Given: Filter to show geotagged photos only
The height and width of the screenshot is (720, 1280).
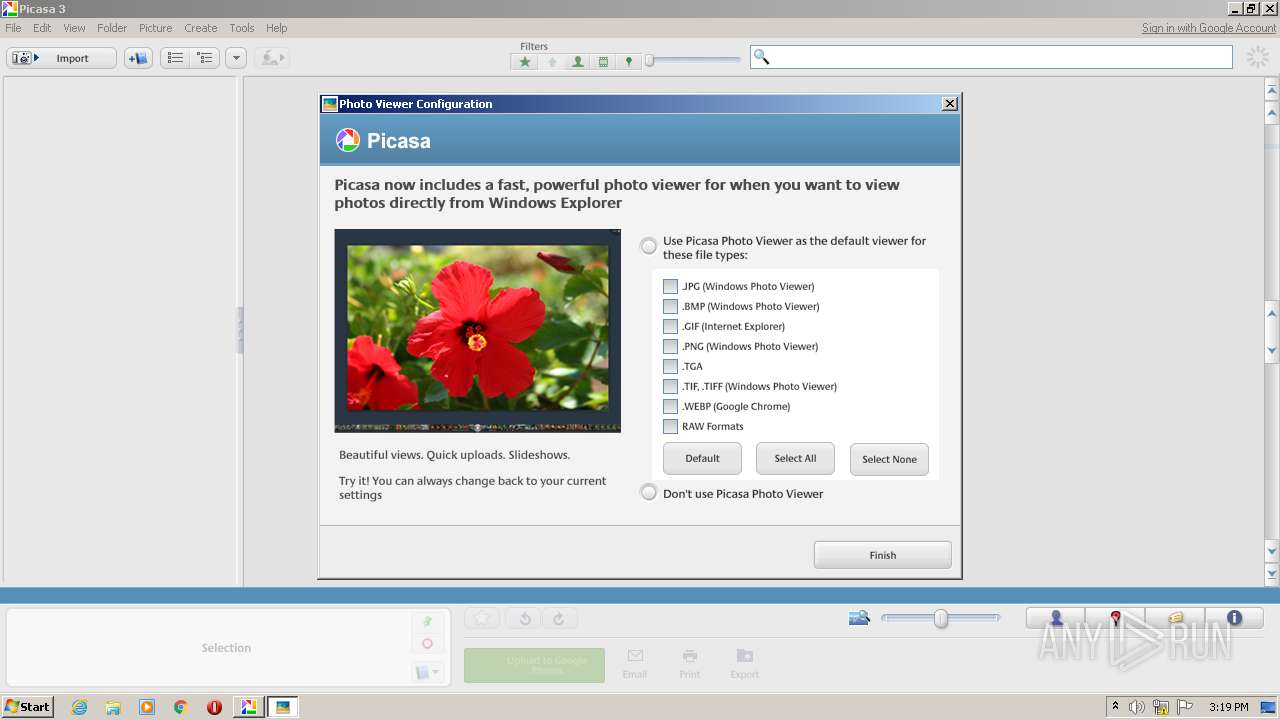Looking at the screenshot, I should [x=628, y=62].
